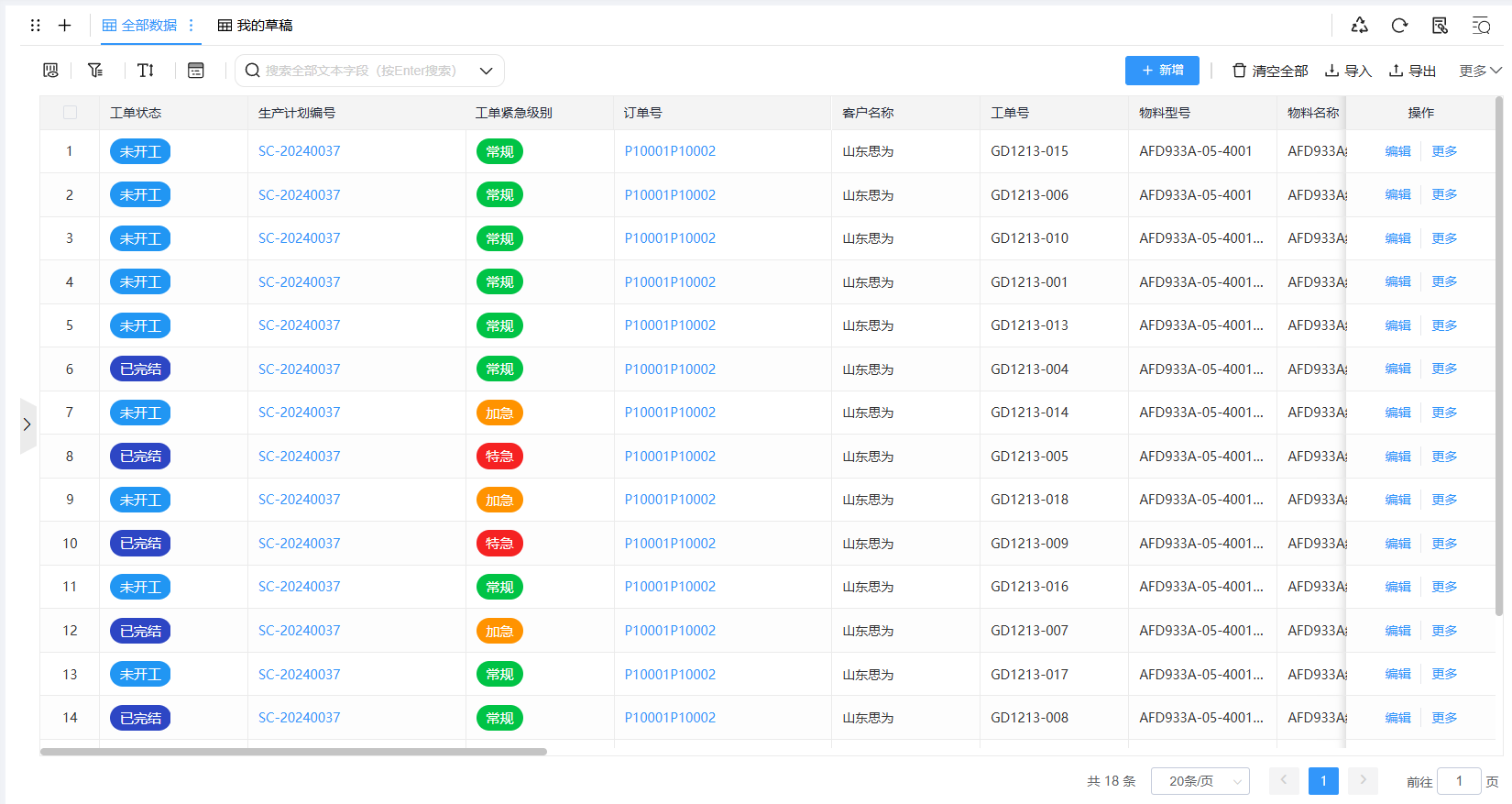Expand the search field dropdown arrow

[x=486, y=71]
